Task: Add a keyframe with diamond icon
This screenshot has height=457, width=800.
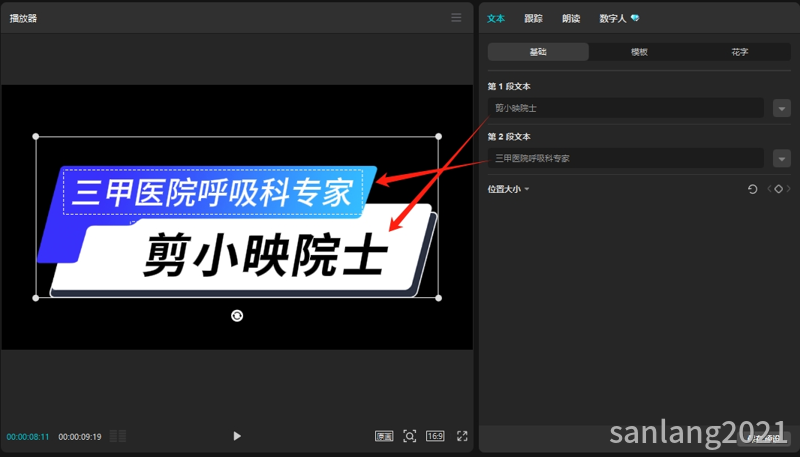Action: coord(779,189)
